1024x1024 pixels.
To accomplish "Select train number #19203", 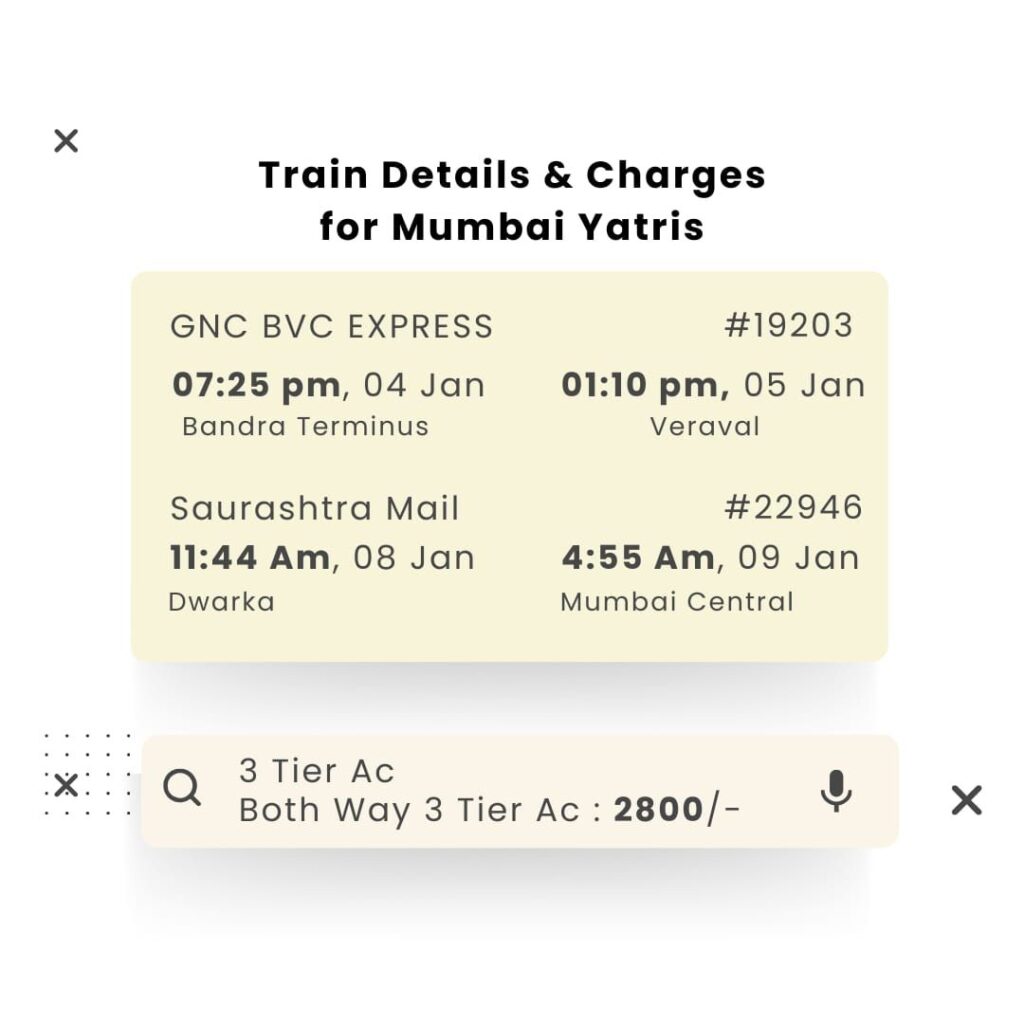I will pyautogui.click(x=789, y=326).
